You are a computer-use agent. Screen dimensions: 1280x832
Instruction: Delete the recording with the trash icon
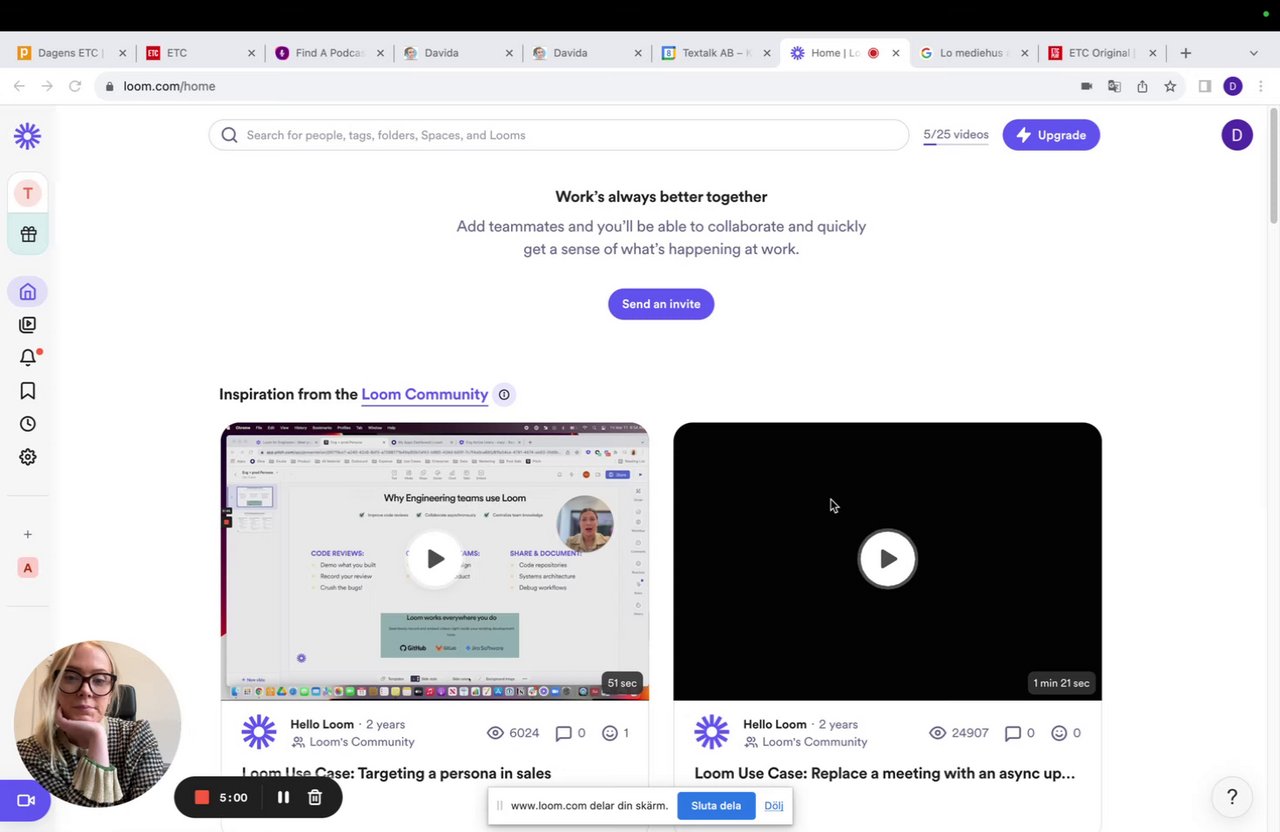pos(314,797)
